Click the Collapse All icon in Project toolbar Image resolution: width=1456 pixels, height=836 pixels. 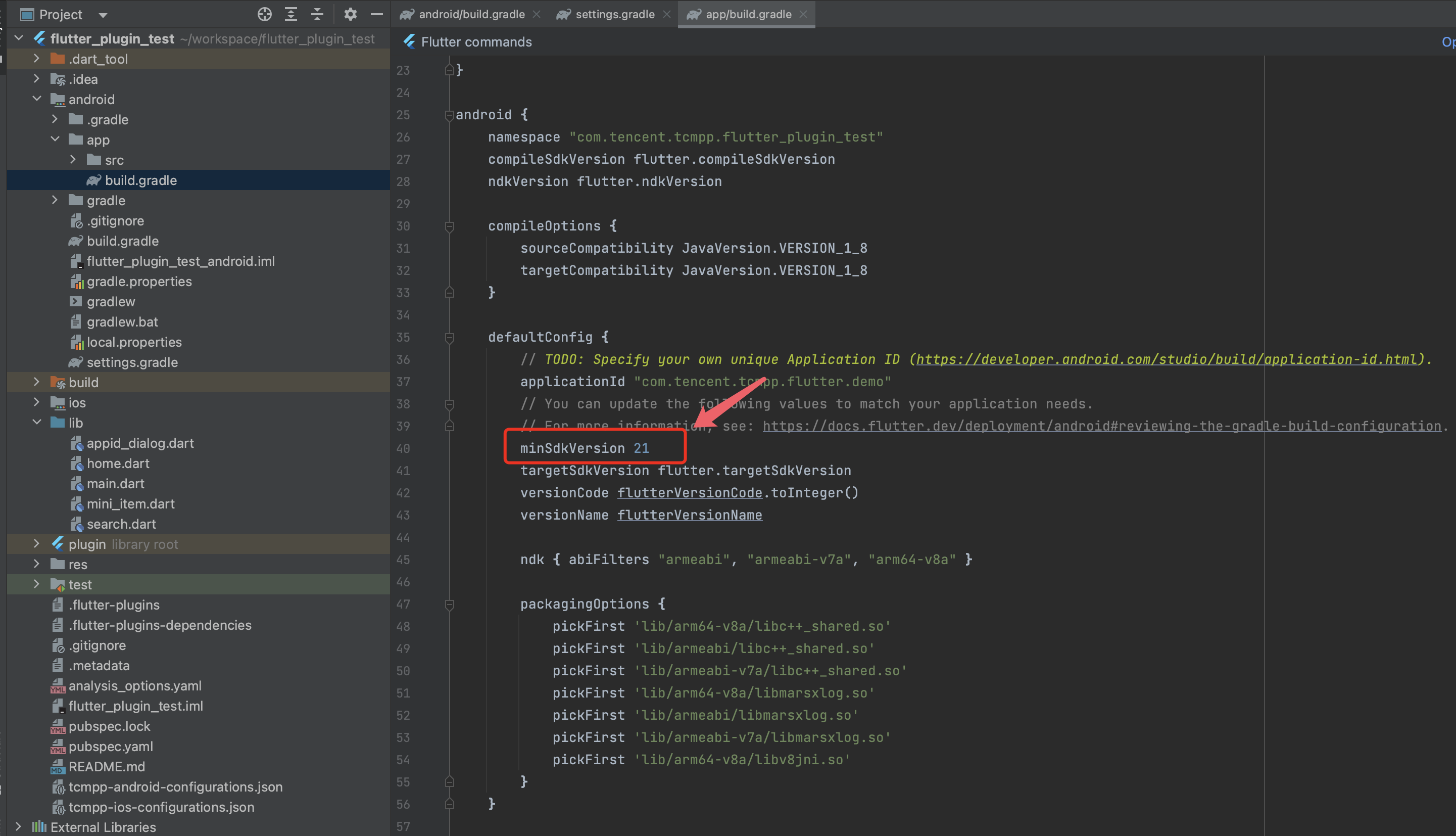click(317, 14)
